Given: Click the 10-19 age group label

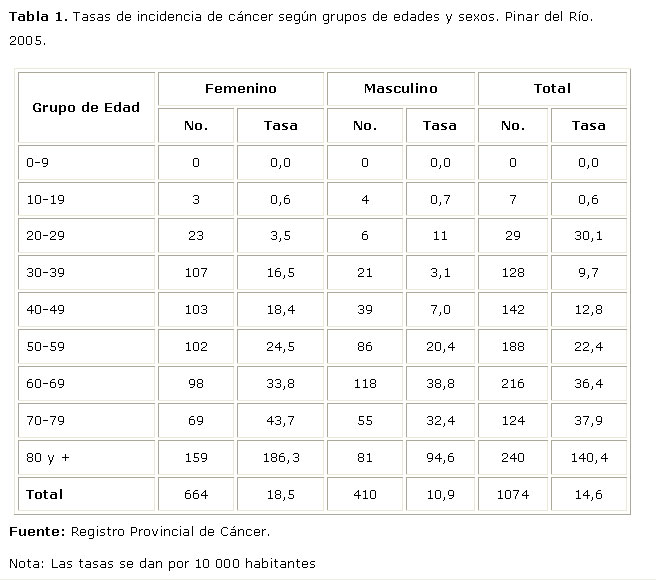Looking at the screenshot, I should 46,199.
